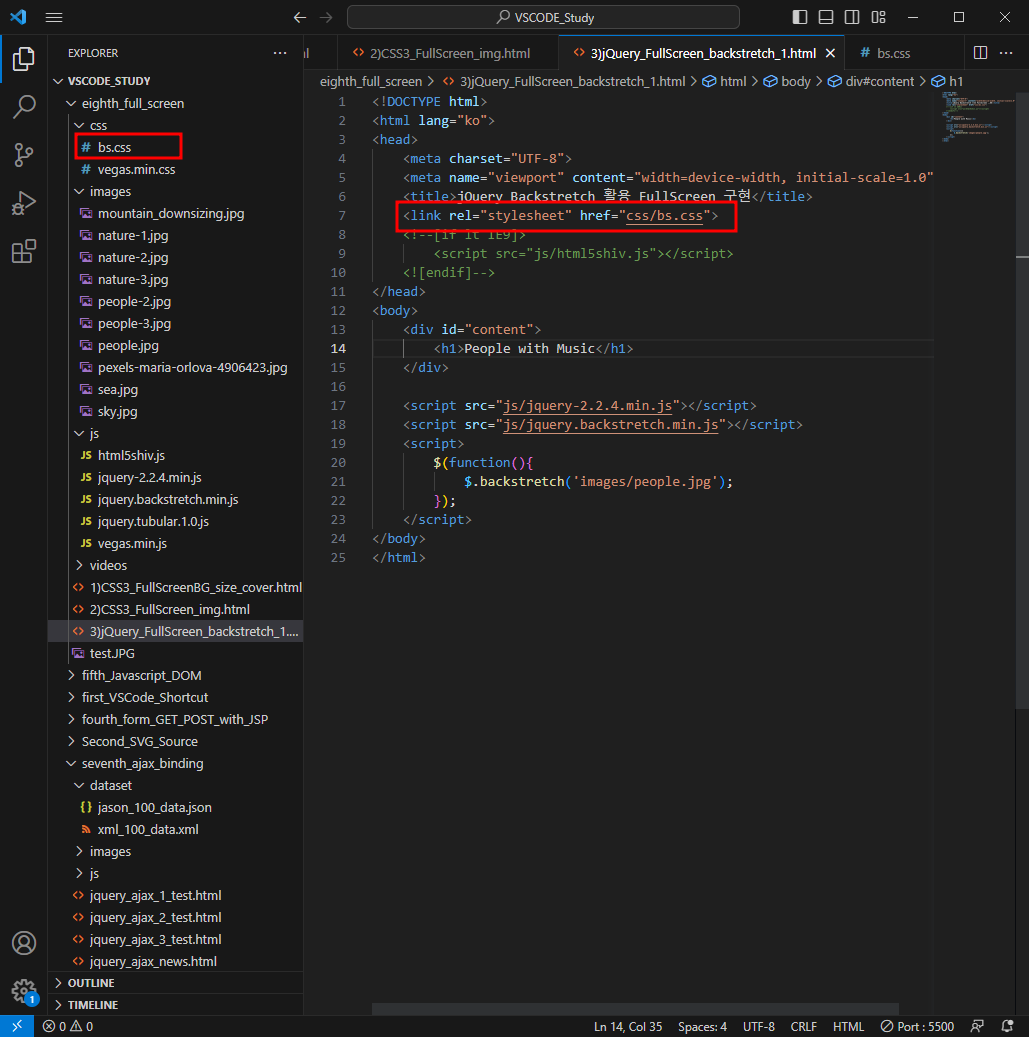
Task: Expand the Second_SVG_Source folder
Action: [175, 741]
